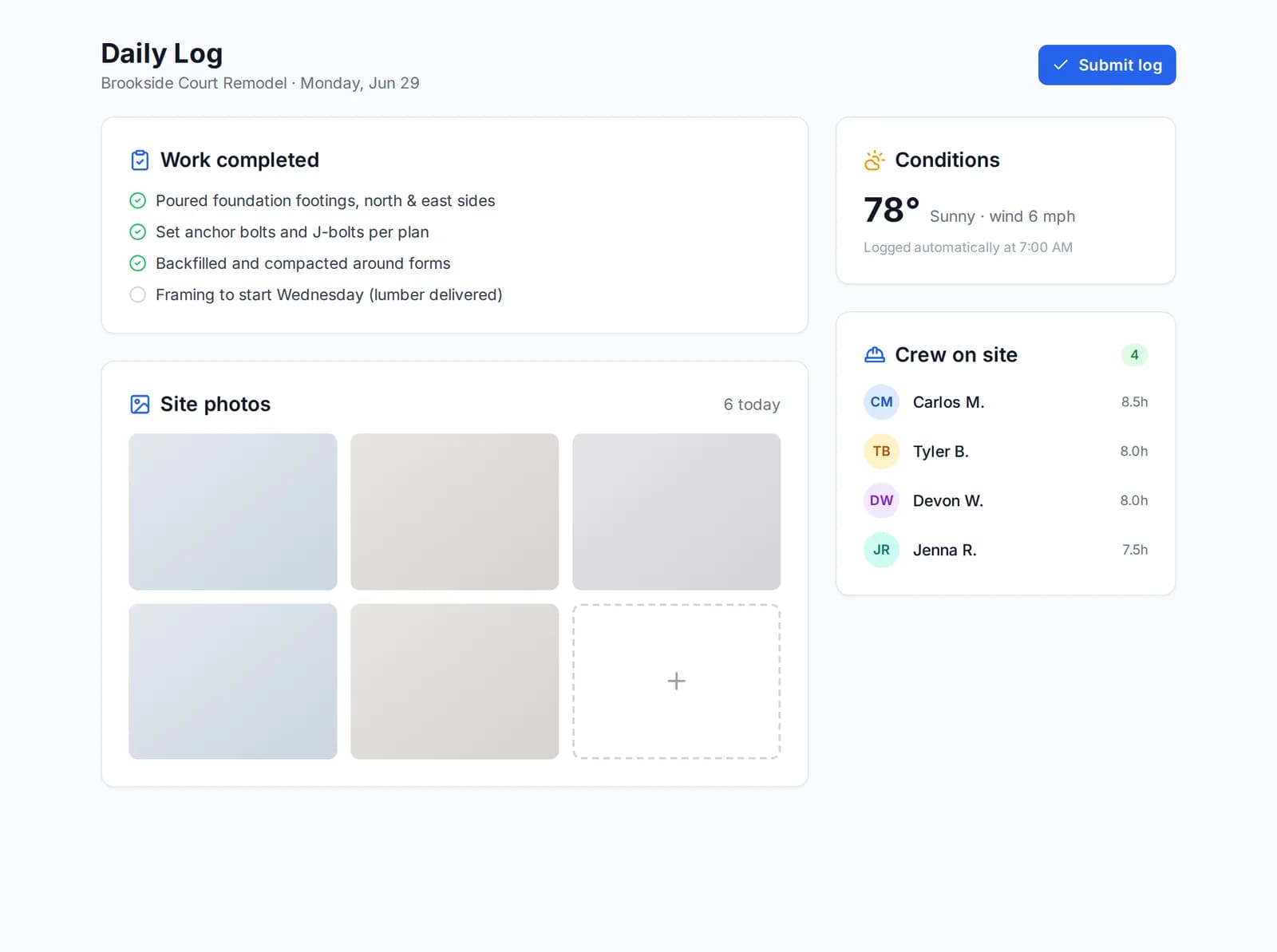Open the bottom-middle site photo

(x=454, y=681)
